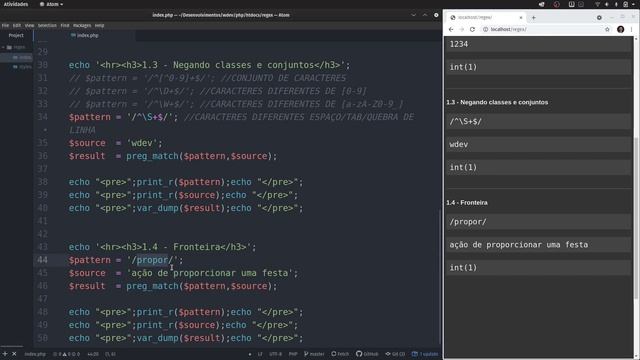This screenshot has width=640, height=360.
Task: Click the 'wdev' output in browser
Action: pyautogui.click(x=459, y=144)
